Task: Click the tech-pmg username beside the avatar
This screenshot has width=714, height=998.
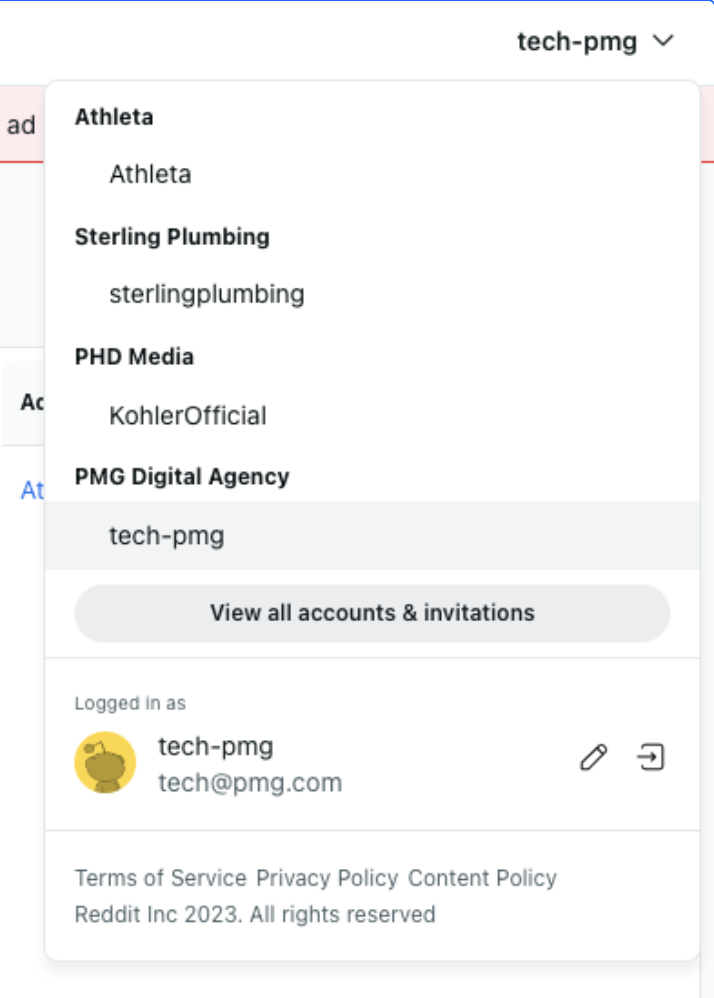Action: coord(216,746)
